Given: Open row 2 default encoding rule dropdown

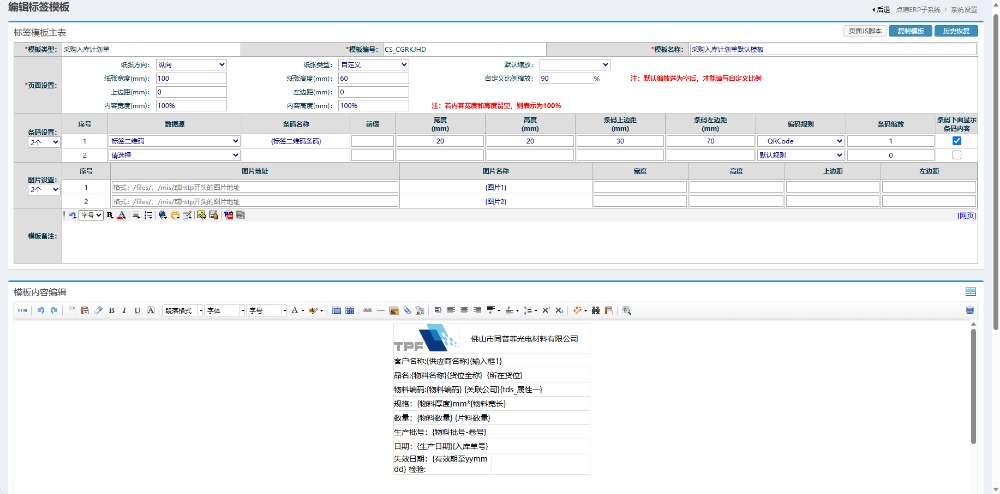Looking at the screenshot, I should pyautogui.click(x=800, y=155).
